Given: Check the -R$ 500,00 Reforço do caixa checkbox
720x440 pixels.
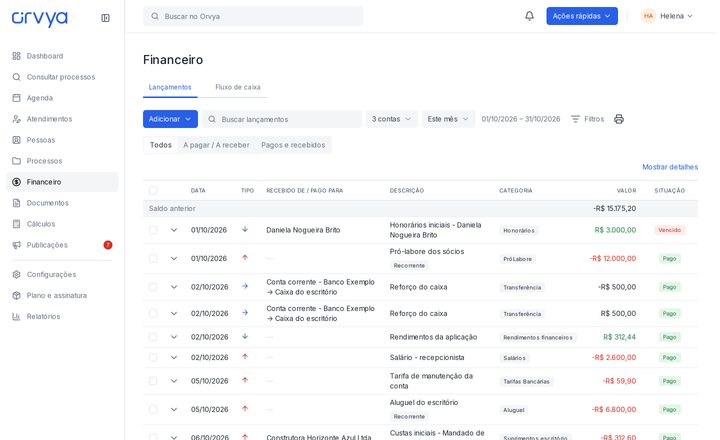Looking at the screenshot, I should [x=153, y=287].
